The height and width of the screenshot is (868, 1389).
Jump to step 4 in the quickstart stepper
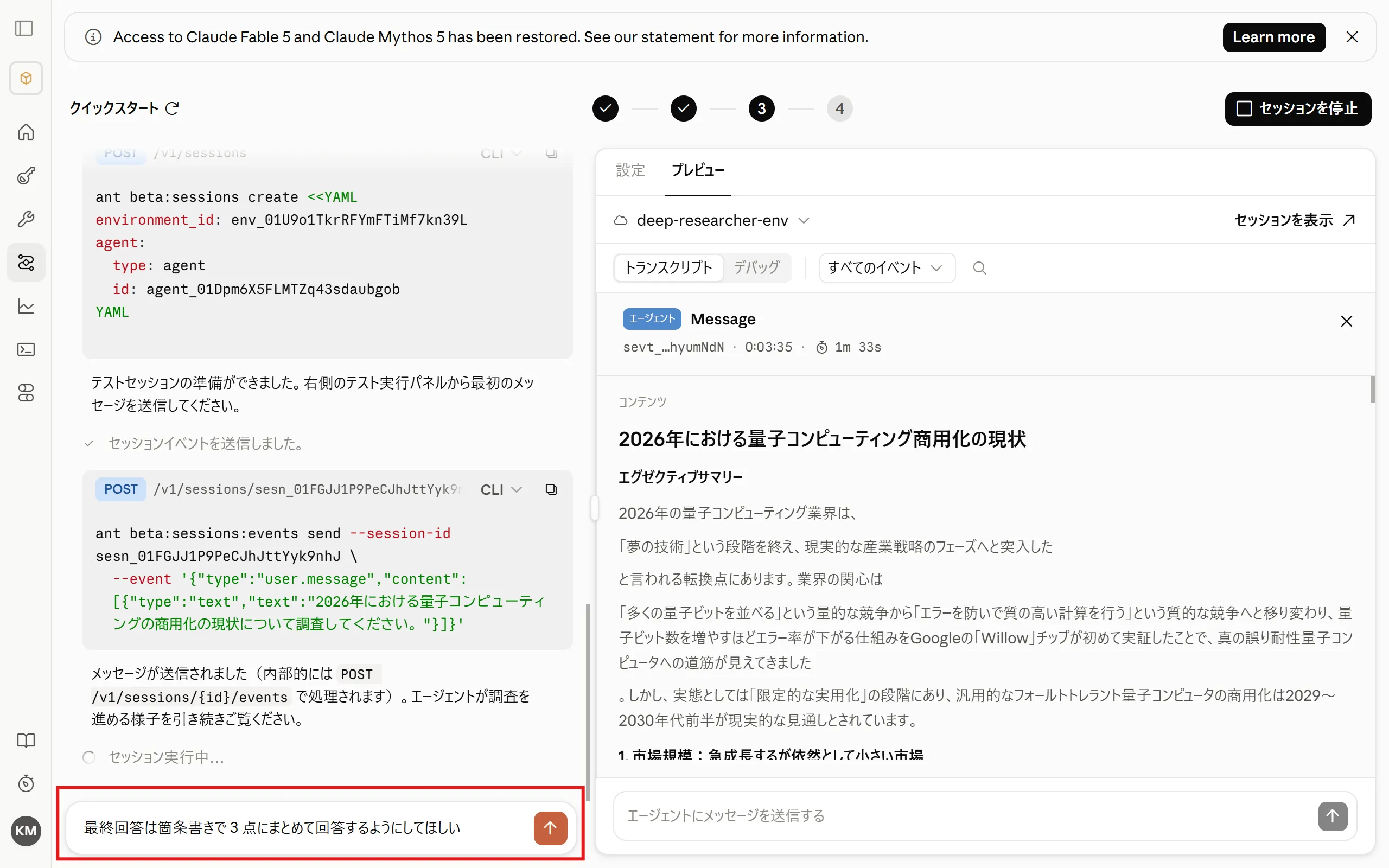click(839, 108)
